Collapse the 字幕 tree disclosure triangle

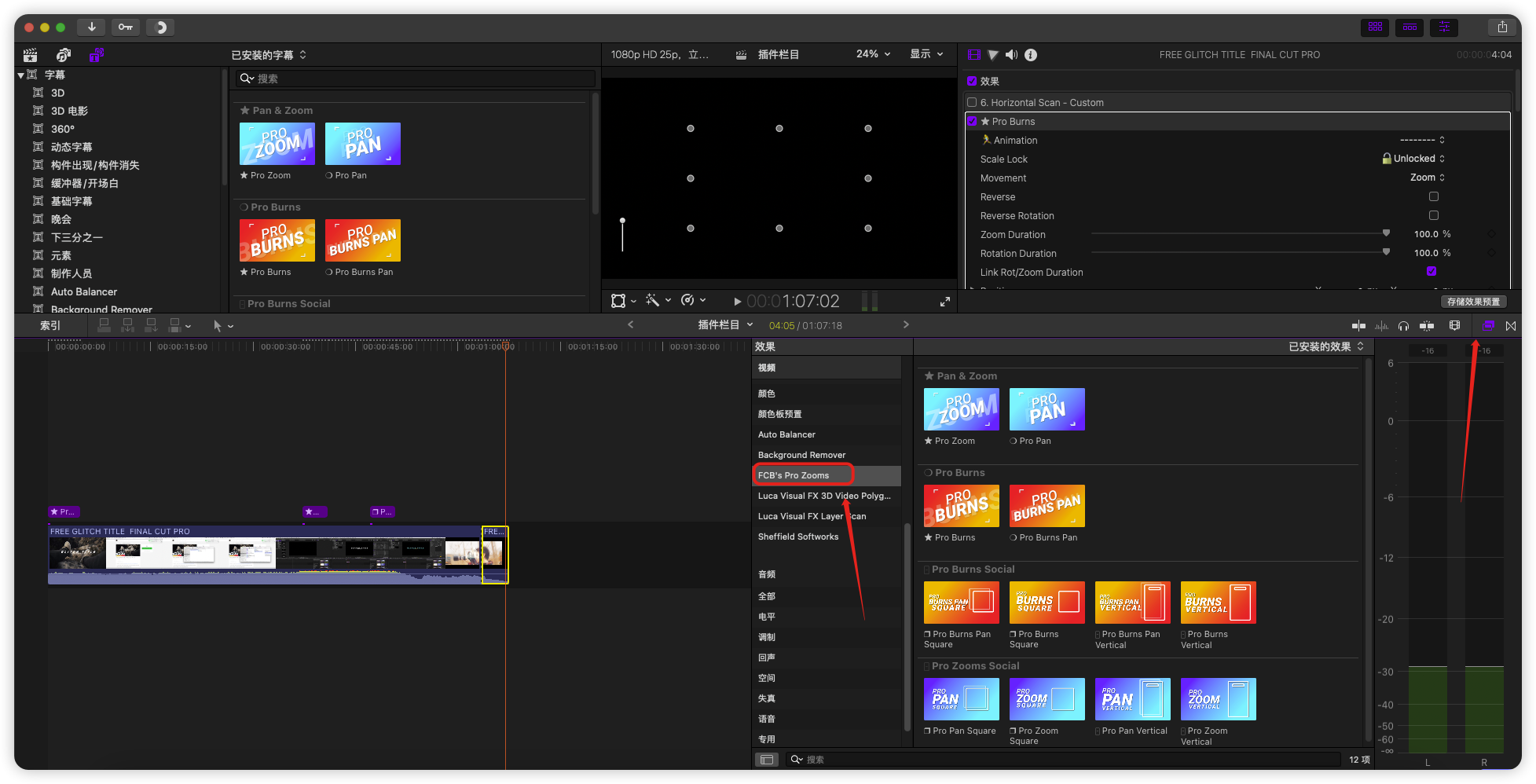[20, 75]
